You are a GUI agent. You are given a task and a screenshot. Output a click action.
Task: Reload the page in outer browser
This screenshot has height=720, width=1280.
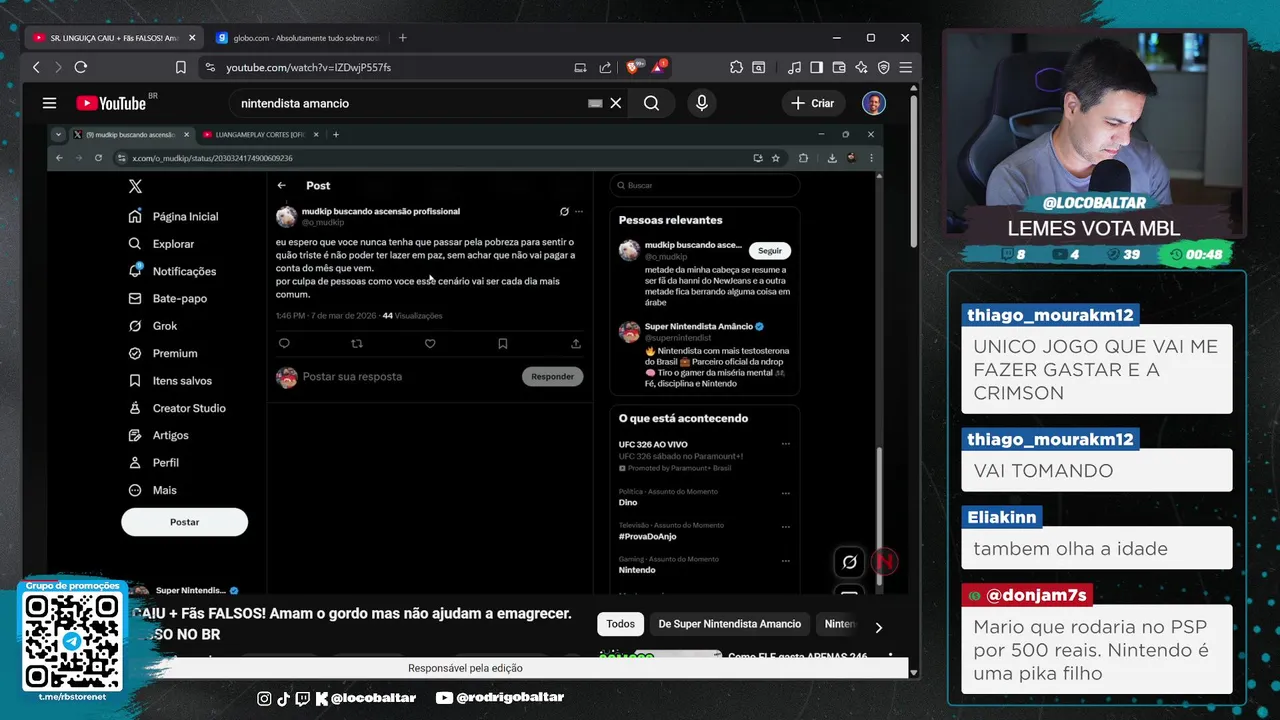(81, 67)
